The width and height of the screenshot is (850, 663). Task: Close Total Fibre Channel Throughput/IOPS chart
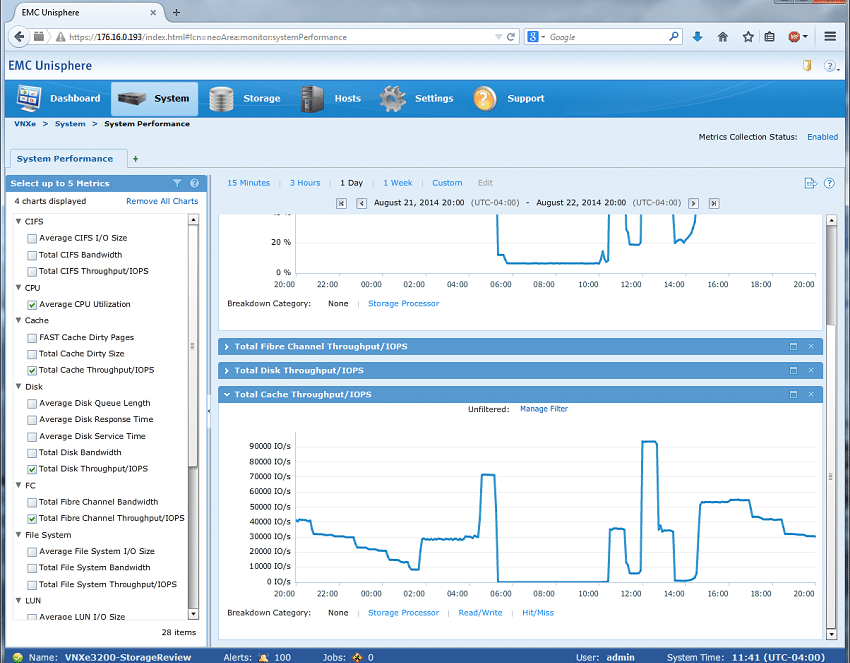811,346
